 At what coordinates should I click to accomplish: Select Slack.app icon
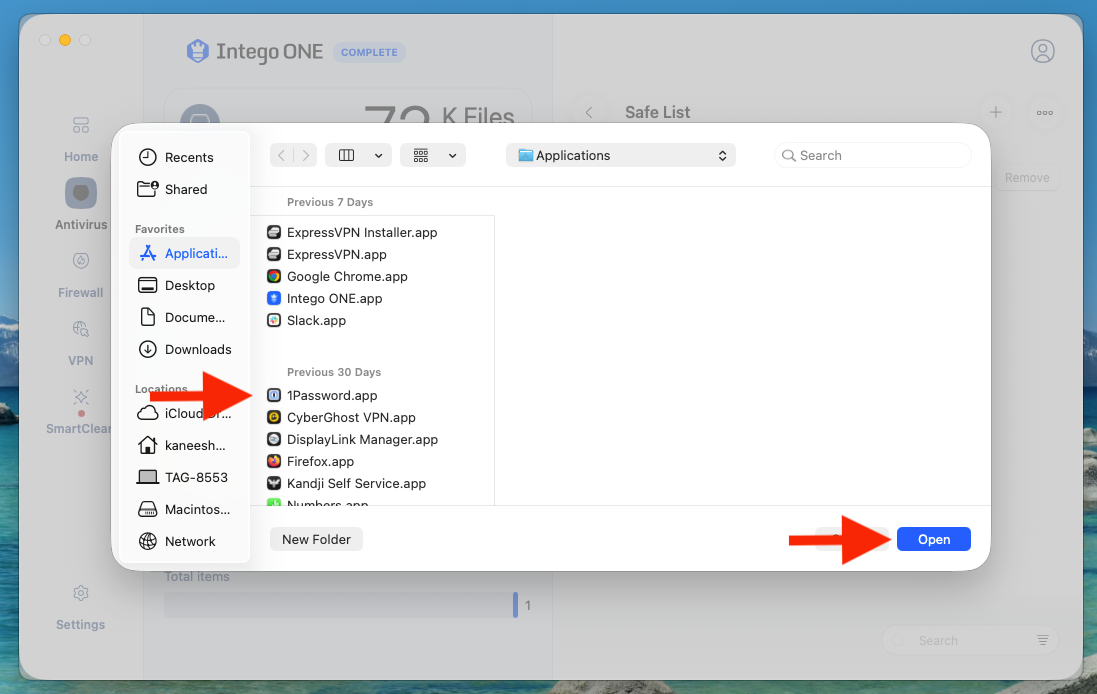[x=274, y=320]
